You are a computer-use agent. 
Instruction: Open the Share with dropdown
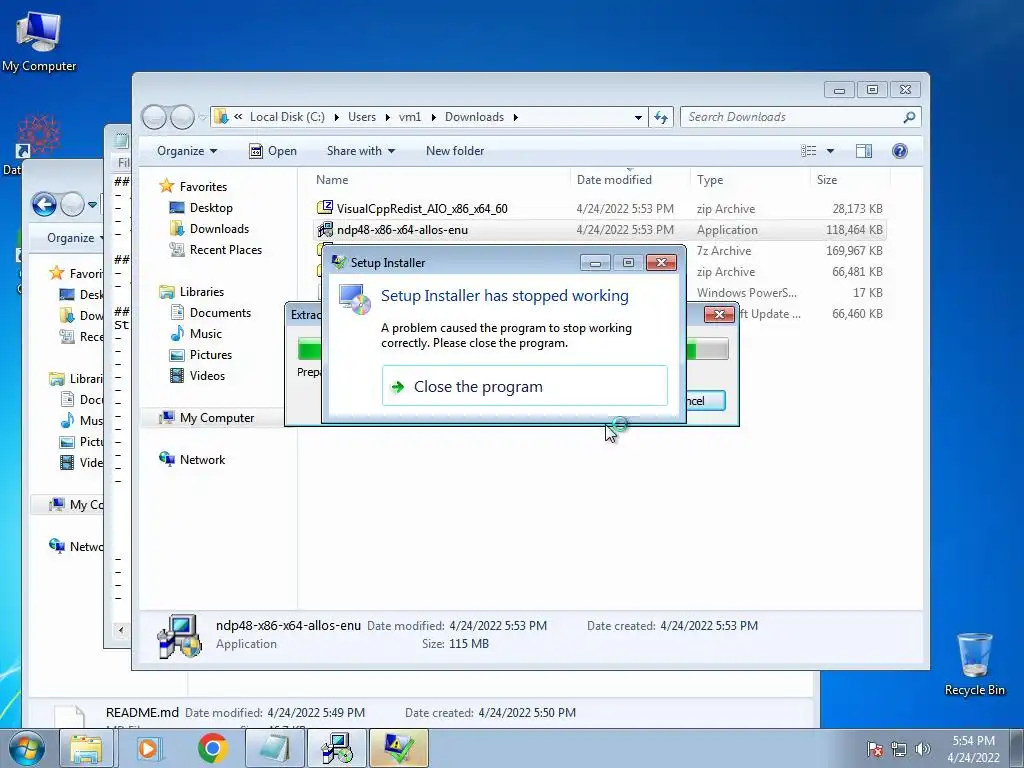pyautogui.click(x=360, y=151)
